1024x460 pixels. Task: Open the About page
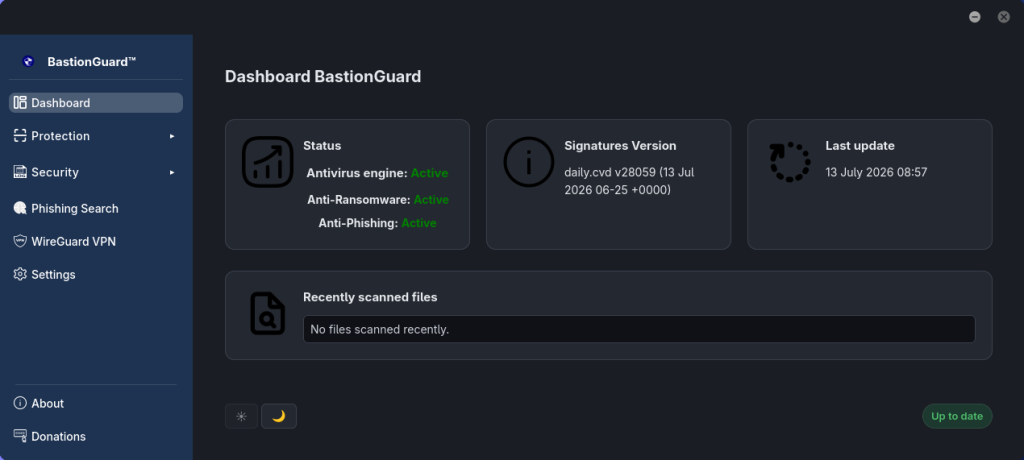tap(96, 403)
